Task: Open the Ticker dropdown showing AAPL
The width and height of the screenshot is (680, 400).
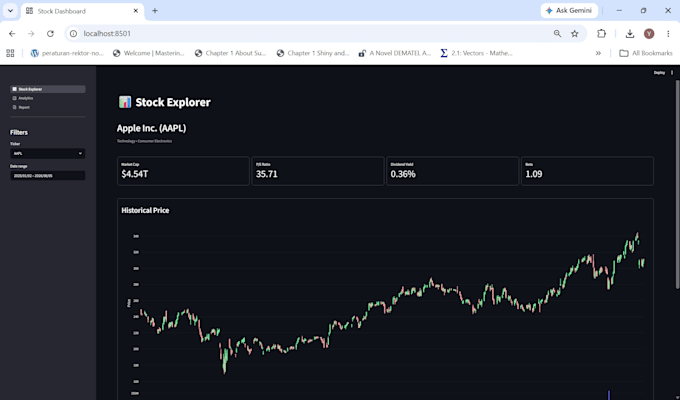Action: pyautogui.click(x=48, y=153)
